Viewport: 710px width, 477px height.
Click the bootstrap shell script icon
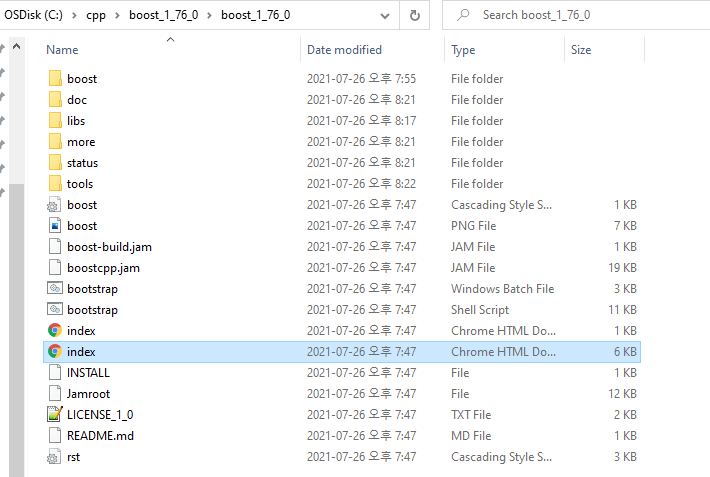click(55, 309)
